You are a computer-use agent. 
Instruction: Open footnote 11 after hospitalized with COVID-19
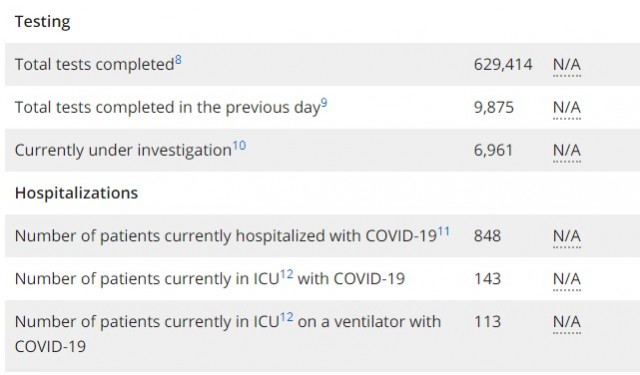point(444,232)
